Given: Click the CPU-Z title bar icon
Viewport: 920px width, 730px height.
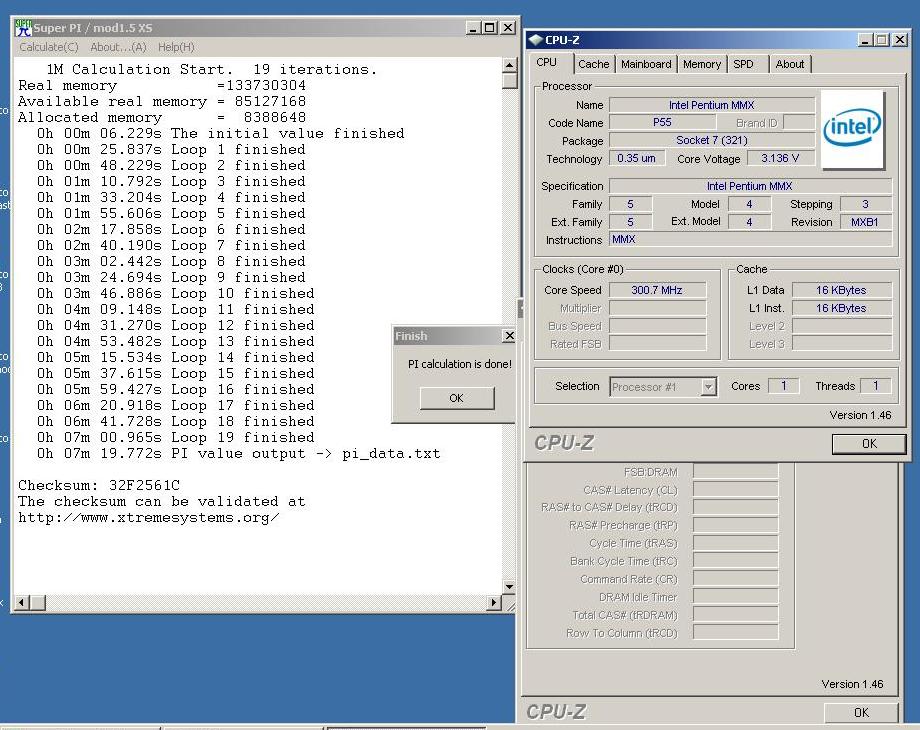Looking at the screenshot, I should [535, 40].
